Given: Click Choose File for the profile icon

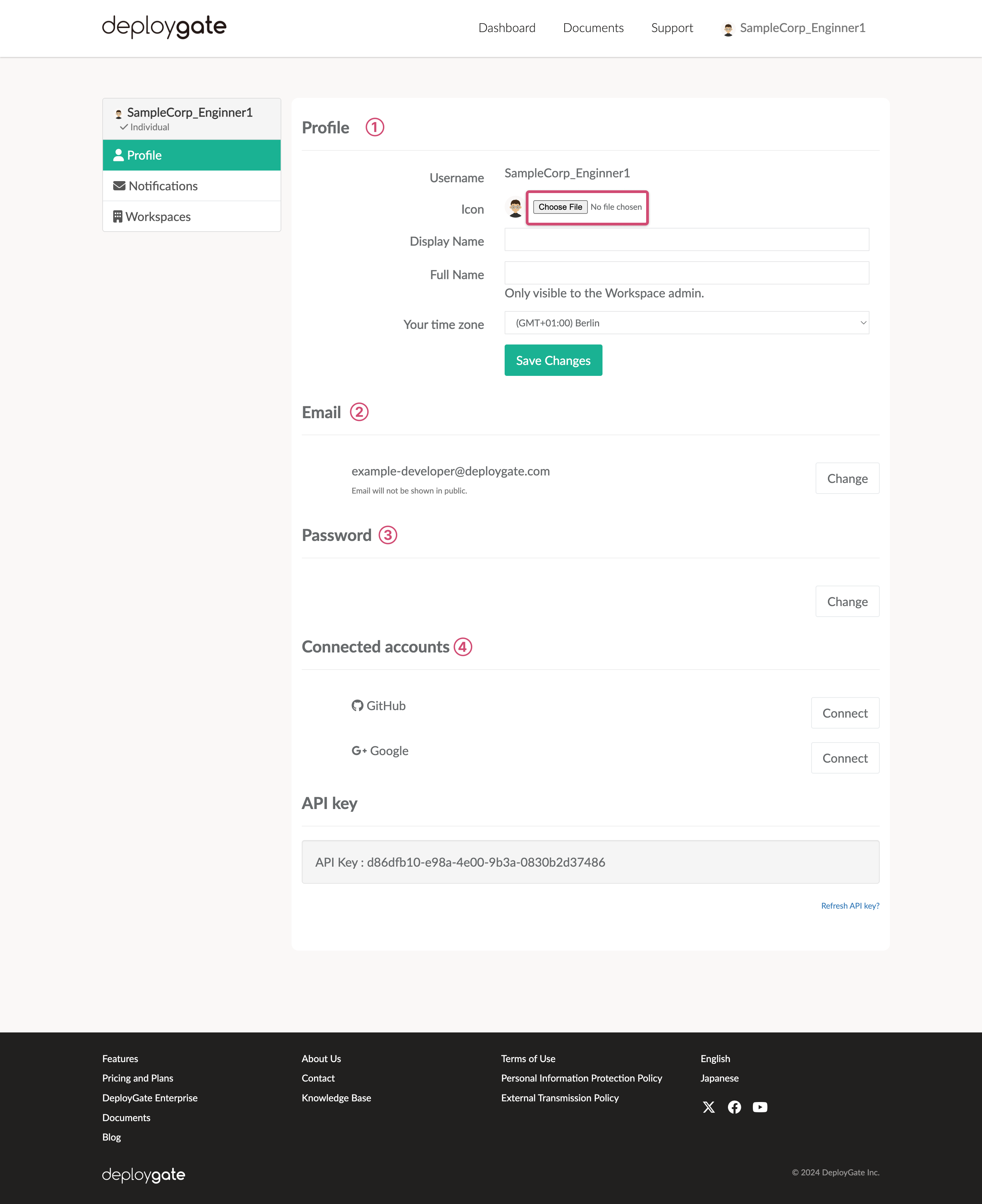Looking at the screenshot, I should [x=560, y=207].
